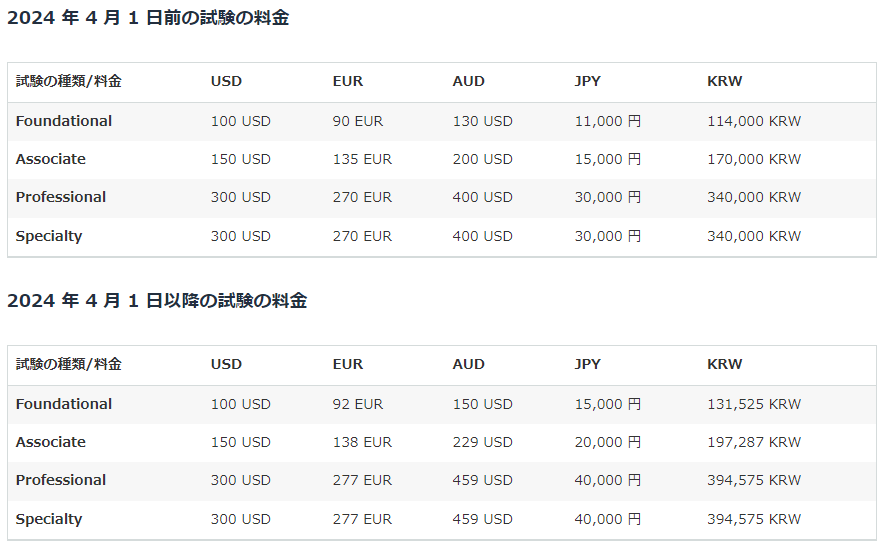Click the JPY column header in first table

pyautogui.click(x=588, y=82)
